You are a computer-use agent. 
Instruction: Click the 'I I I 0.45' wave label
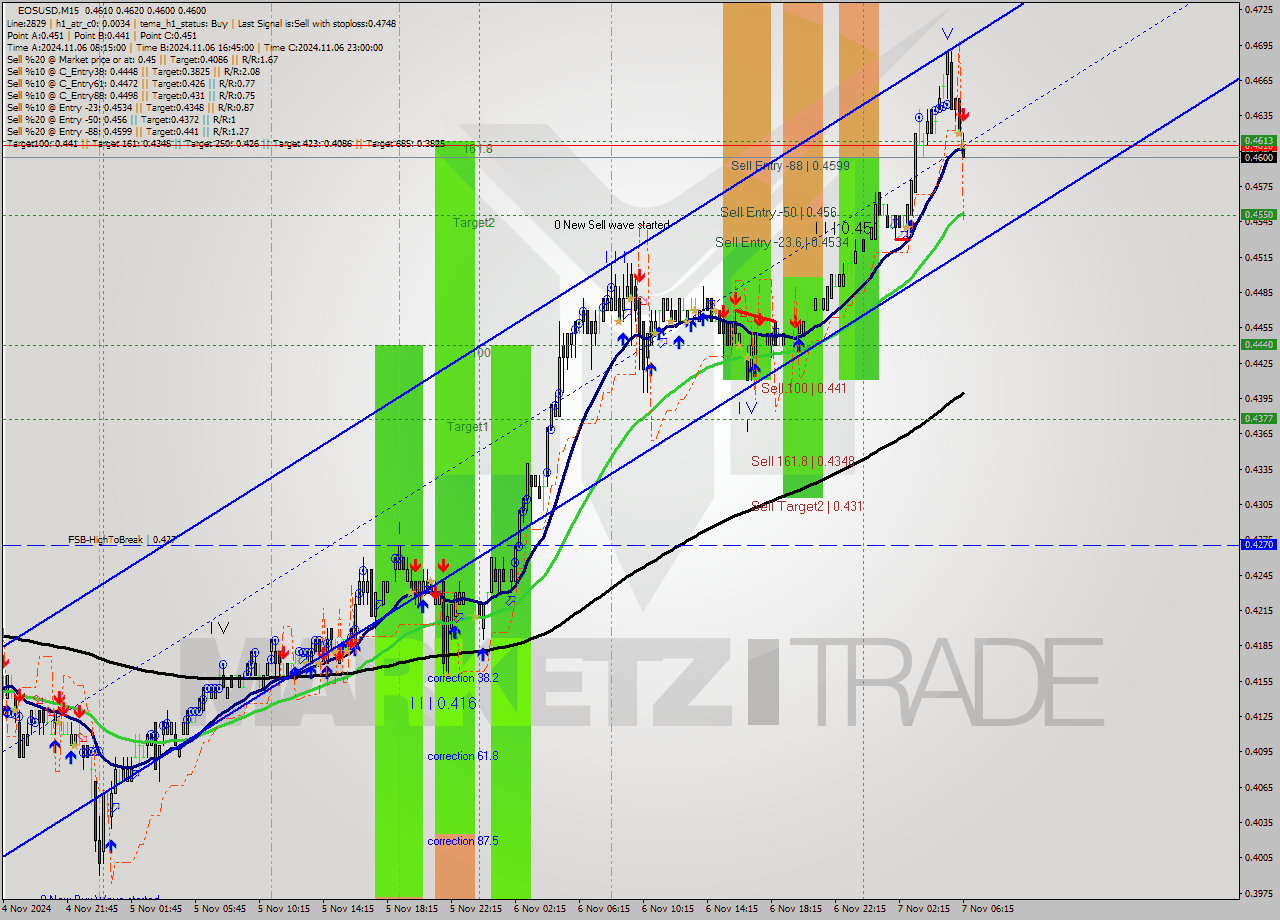coord(842,229)
